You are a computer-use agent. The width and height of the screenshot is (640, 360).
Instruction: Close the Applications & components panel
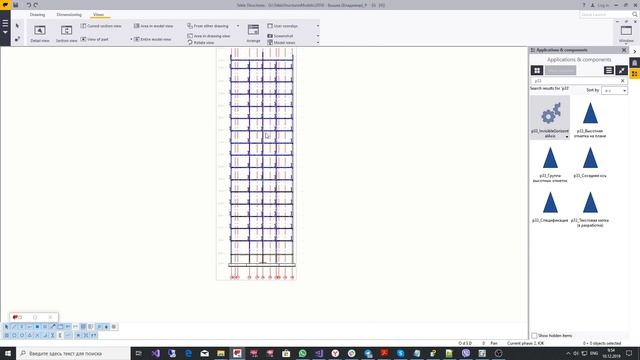(x=624, y=50)
